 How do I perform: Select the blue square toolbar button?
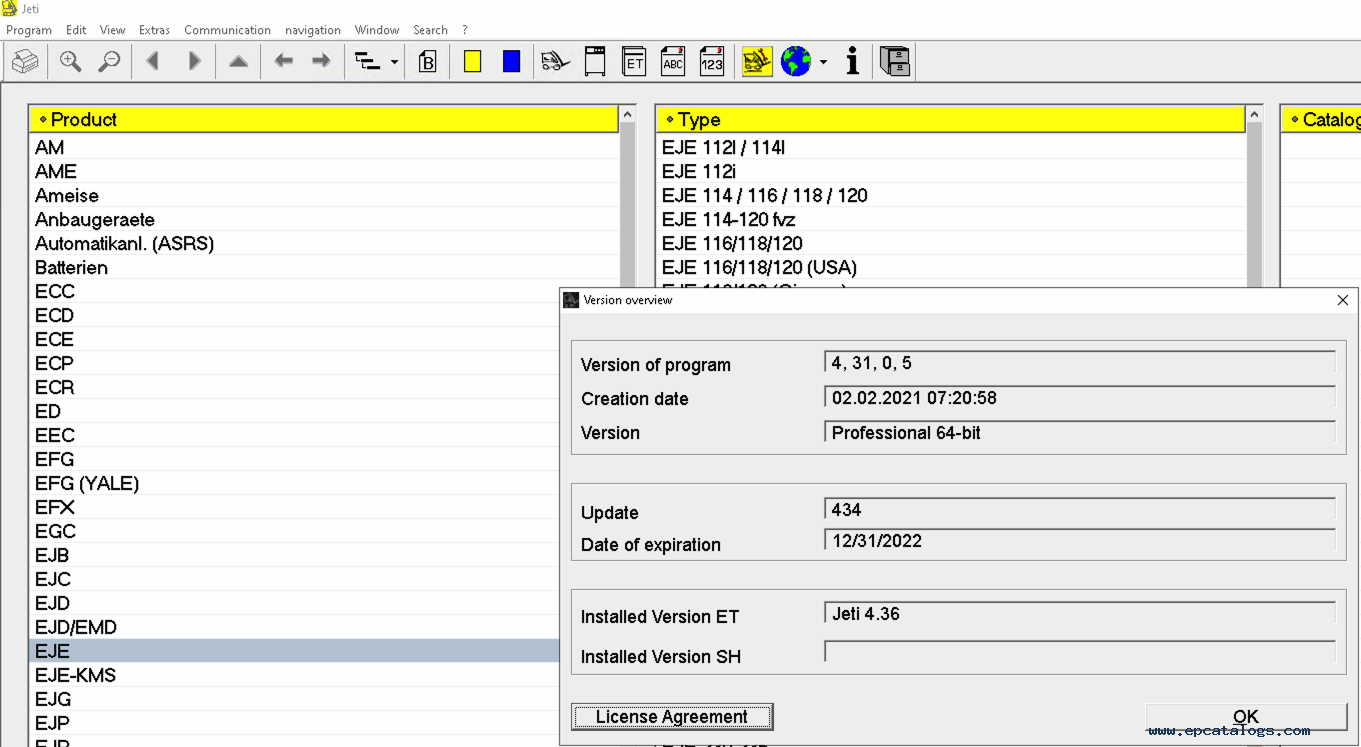511,62
